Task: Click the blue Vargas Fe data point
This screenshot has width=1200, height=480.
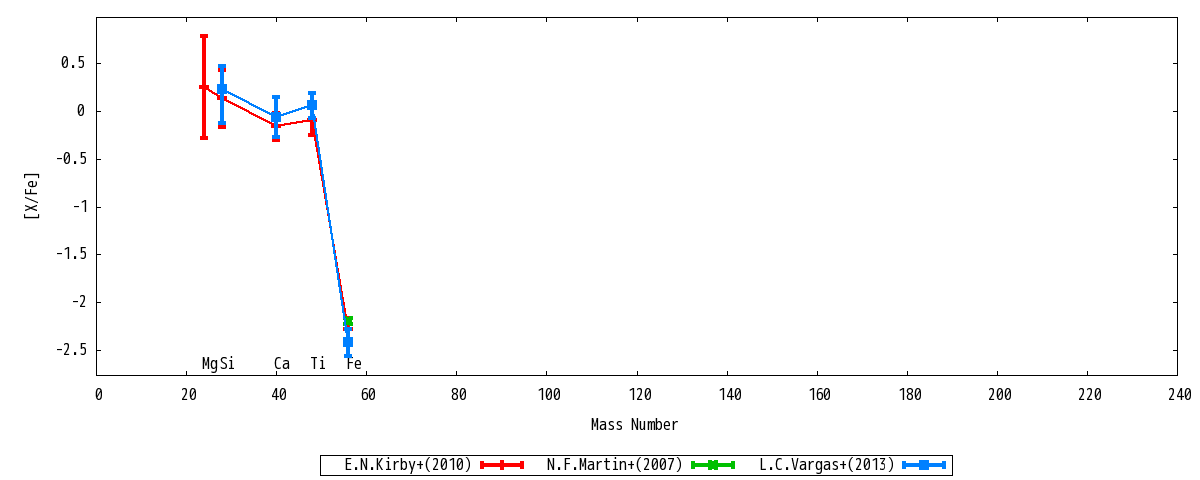Action: [x=348, y=342]
